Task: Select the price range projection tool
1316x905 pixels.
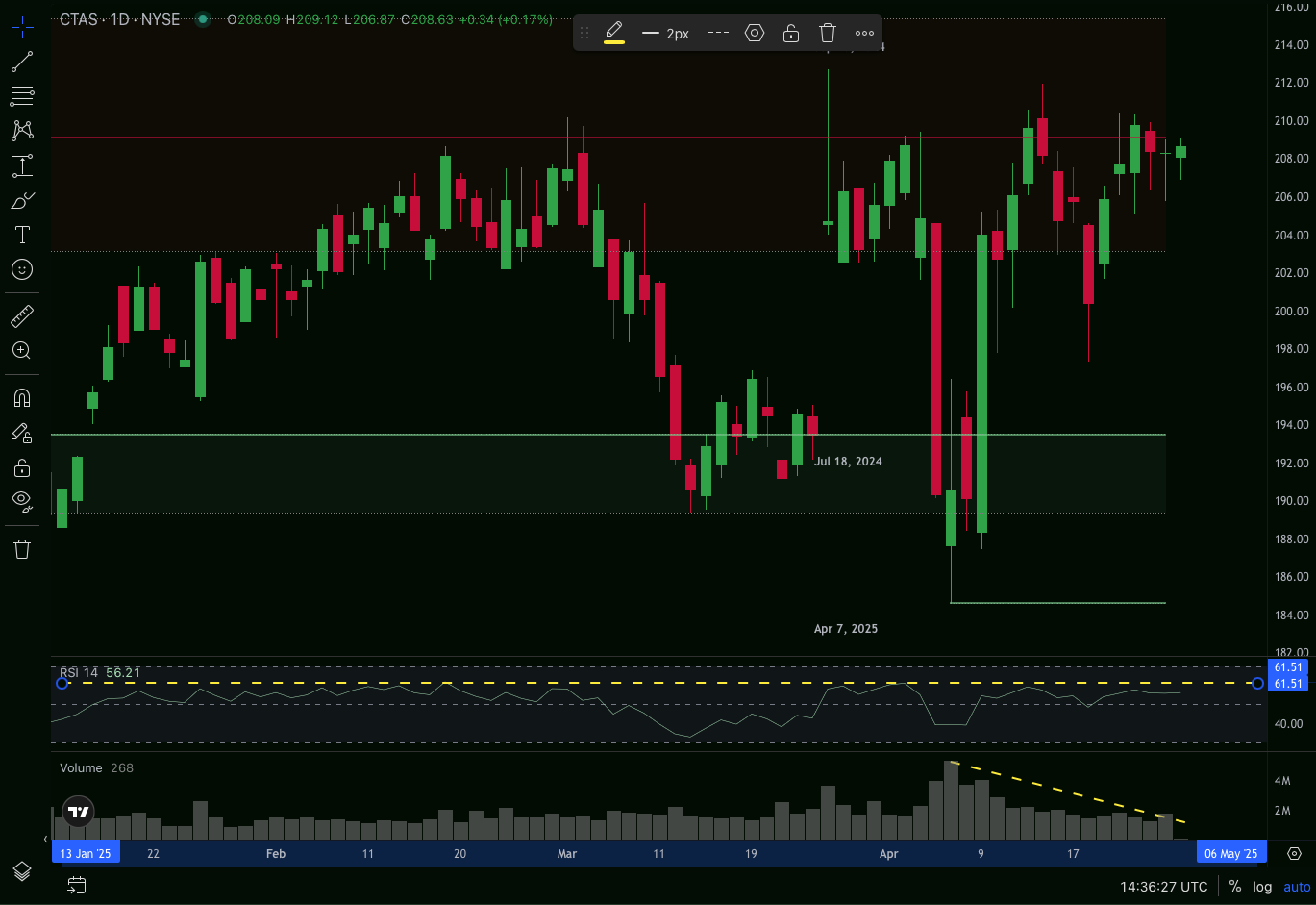Action: [x=22, y=165]
